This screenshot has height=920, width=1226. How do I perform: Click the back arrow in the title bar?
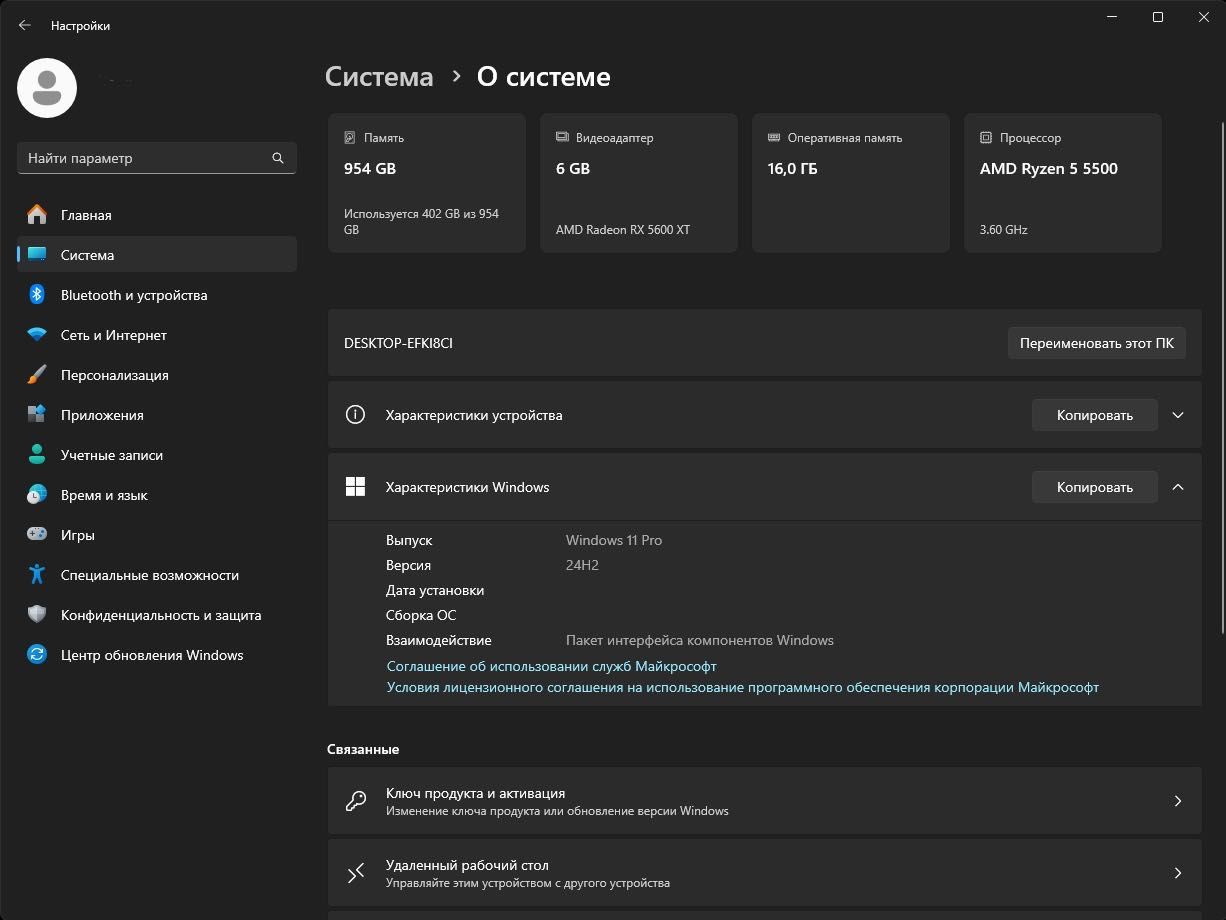tap(25, 26)
